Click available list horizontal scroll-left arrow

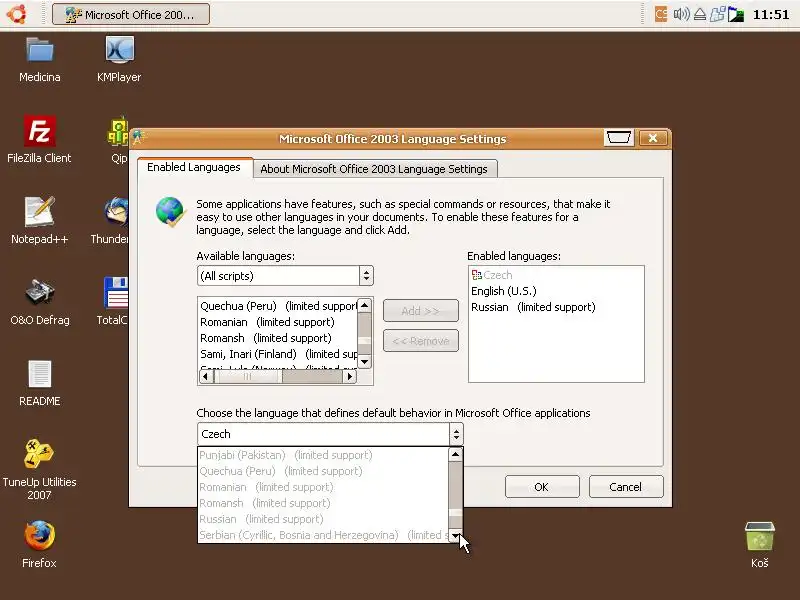point(206,377)
